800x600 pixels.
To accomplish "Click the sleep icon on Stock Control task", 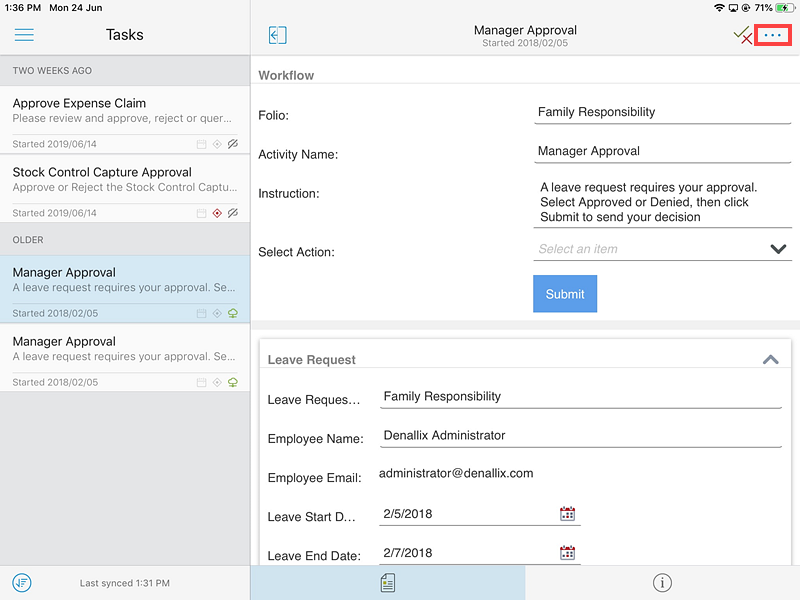I will 233,213.
